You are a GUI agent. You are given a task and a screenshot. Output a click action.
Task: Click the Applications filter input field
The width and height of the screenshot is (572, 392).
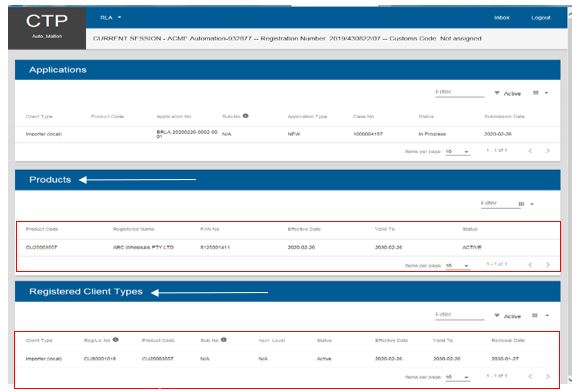pyautogui.click(x=460, y=92)
